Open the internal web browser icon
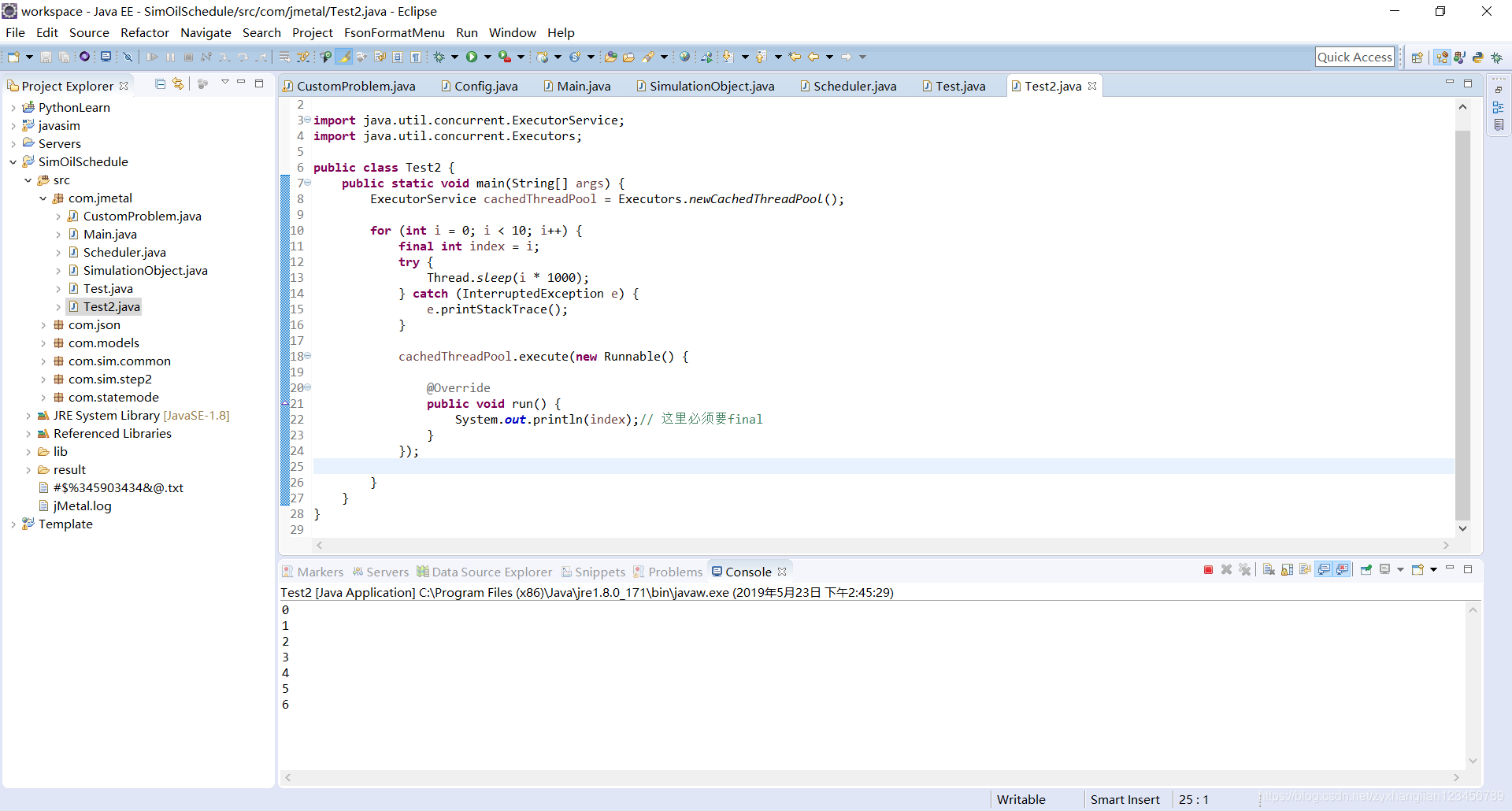Screen dimensions: 1512x811 coord(685,57)
